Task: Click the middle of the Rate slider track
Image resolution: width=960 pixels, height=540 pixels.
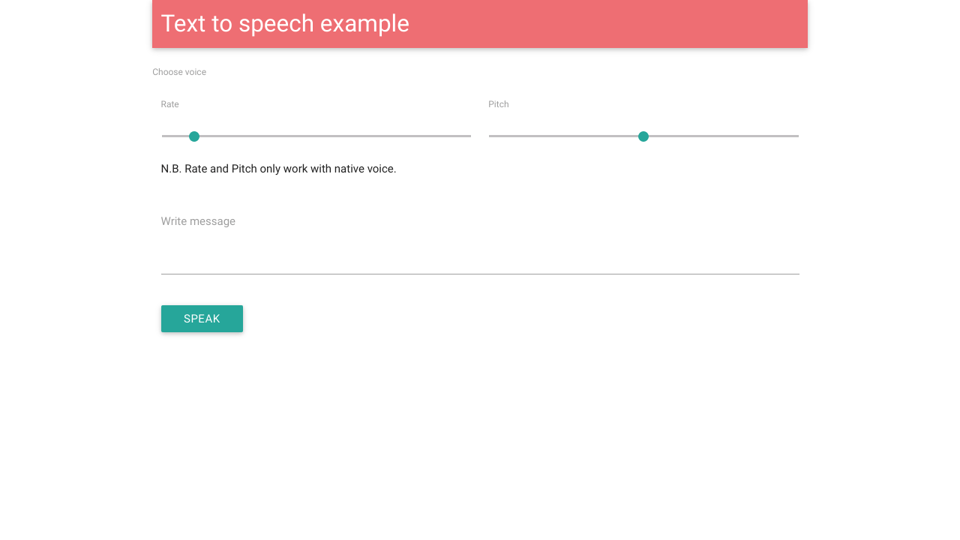Action: pyautogui.click(x=316, y=136)
